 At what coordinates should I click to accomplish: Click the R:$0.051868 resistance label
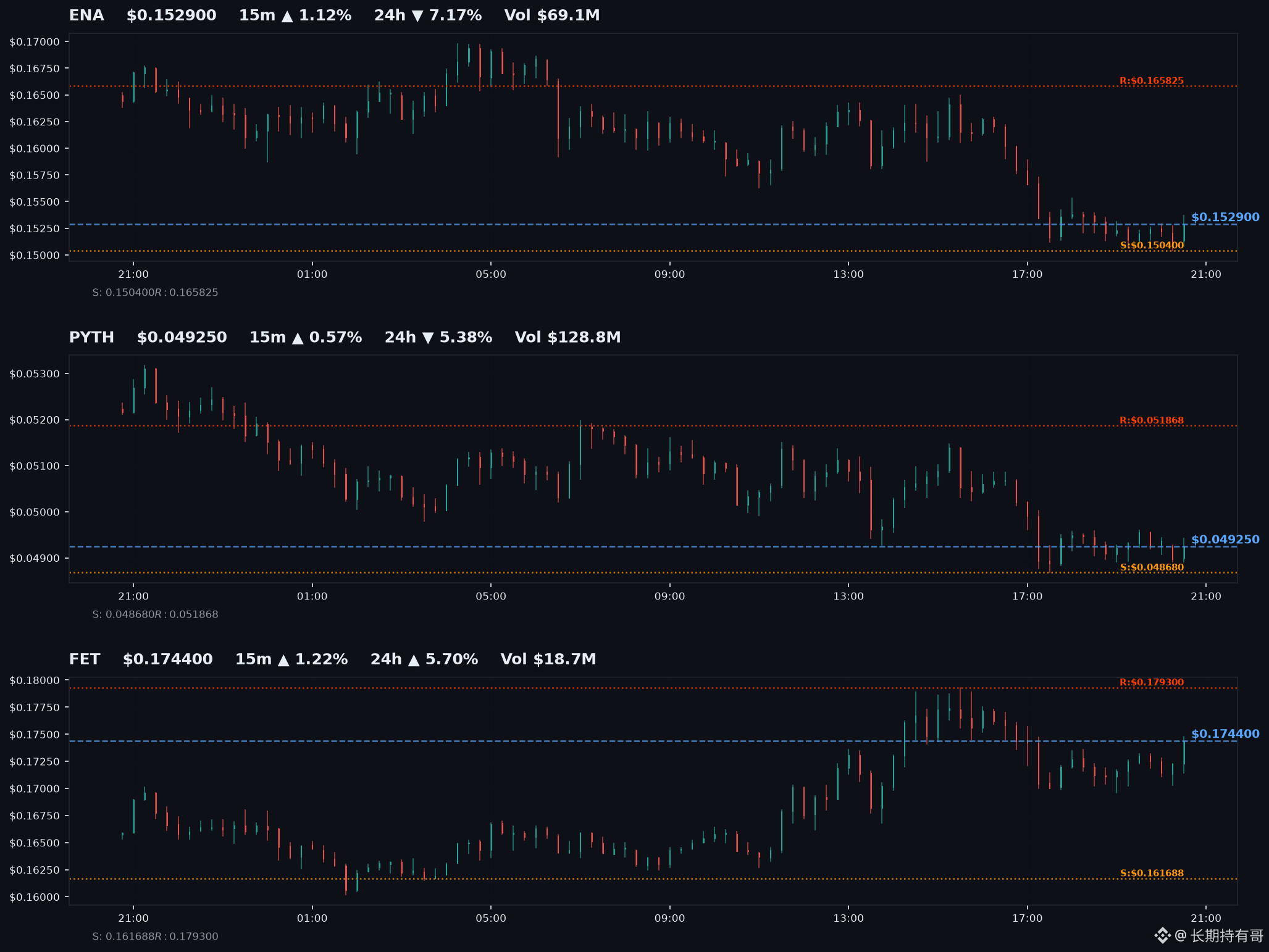tap(1152, 420)
